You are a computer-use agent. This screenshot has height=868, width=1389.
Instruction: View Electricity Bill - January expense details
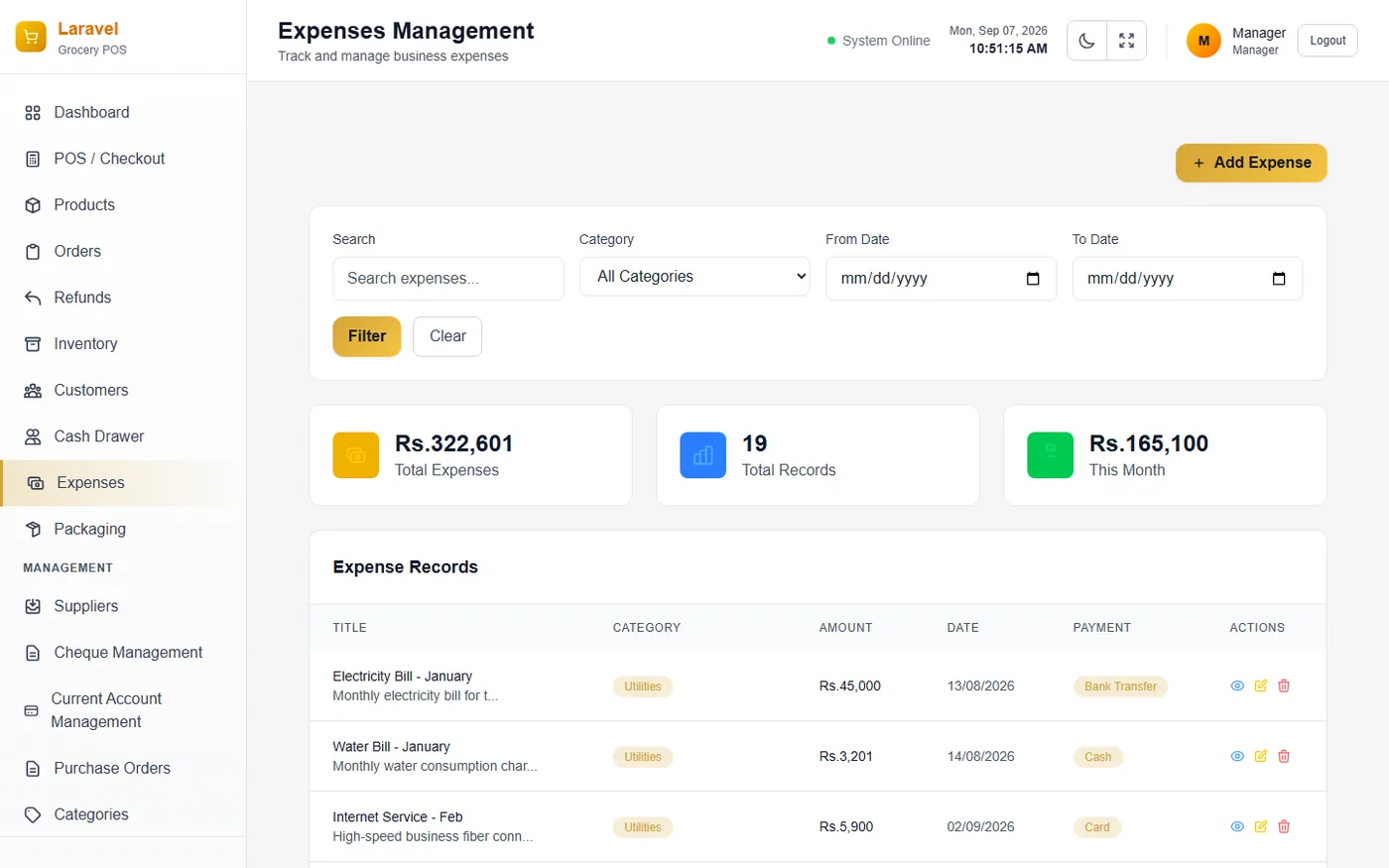[x=1237, y=685]
